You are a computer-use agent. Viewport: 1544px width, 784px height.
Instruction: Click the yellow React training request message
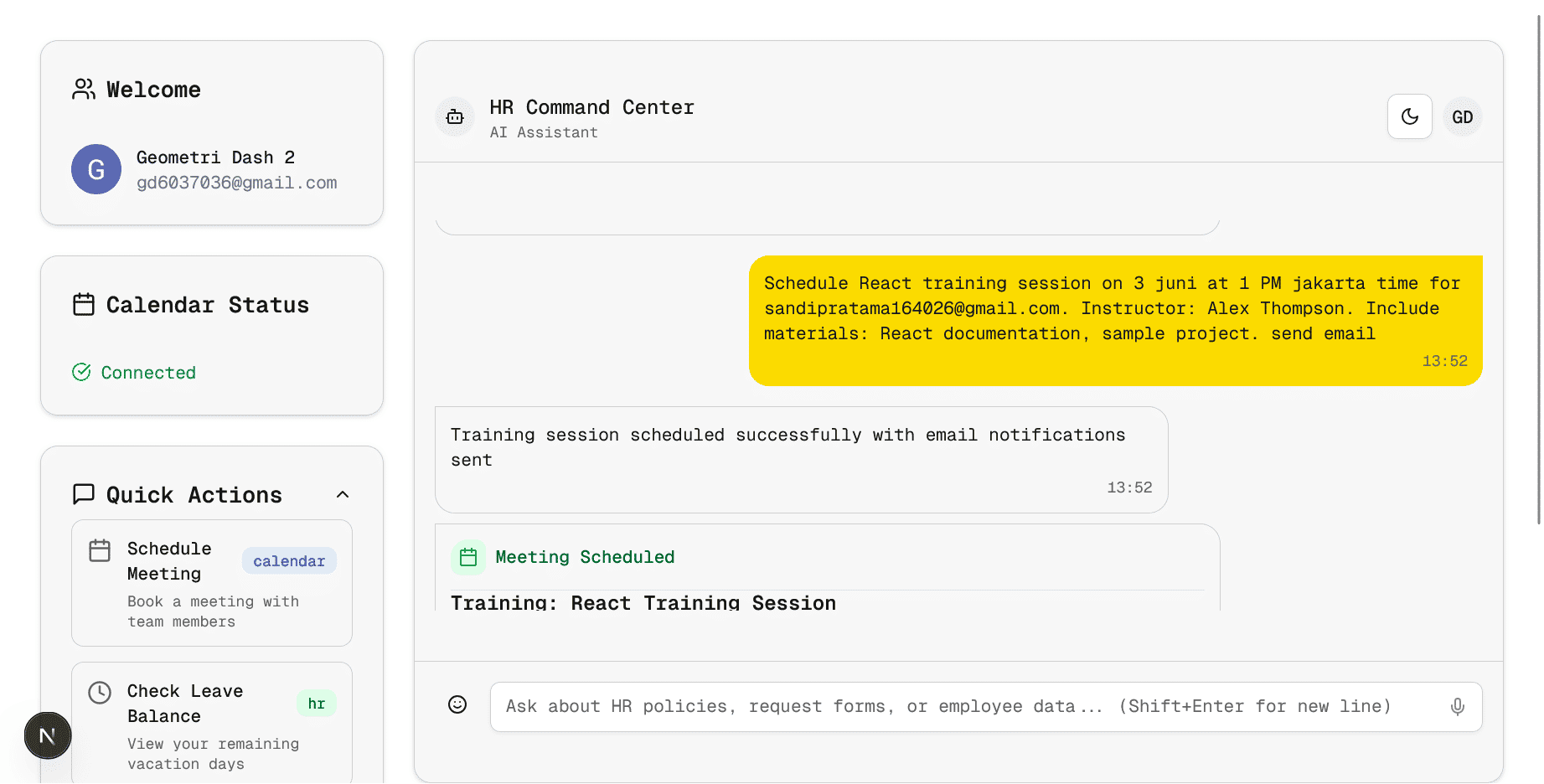coord(1115,320)
